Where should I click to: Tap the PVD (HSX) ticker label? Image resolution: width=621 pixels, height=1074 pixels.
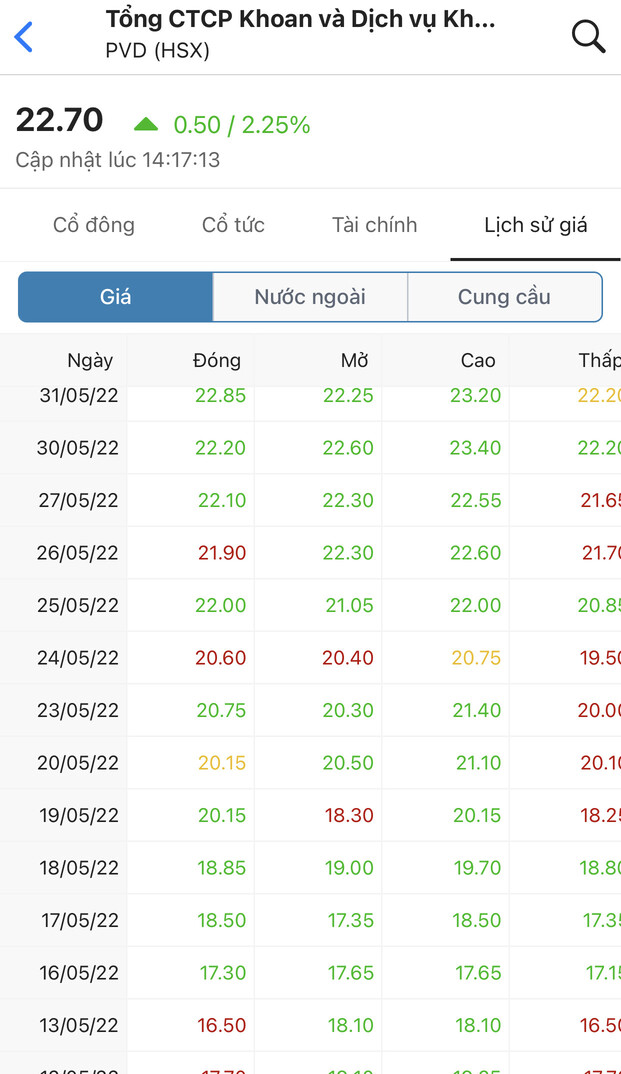(x=157, y=50)
